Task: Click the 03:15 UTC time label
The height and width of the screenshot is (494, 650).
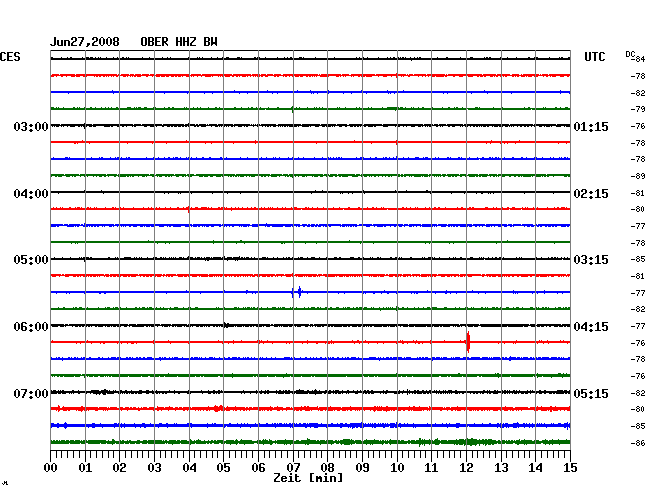Action: tap(591, 260)
